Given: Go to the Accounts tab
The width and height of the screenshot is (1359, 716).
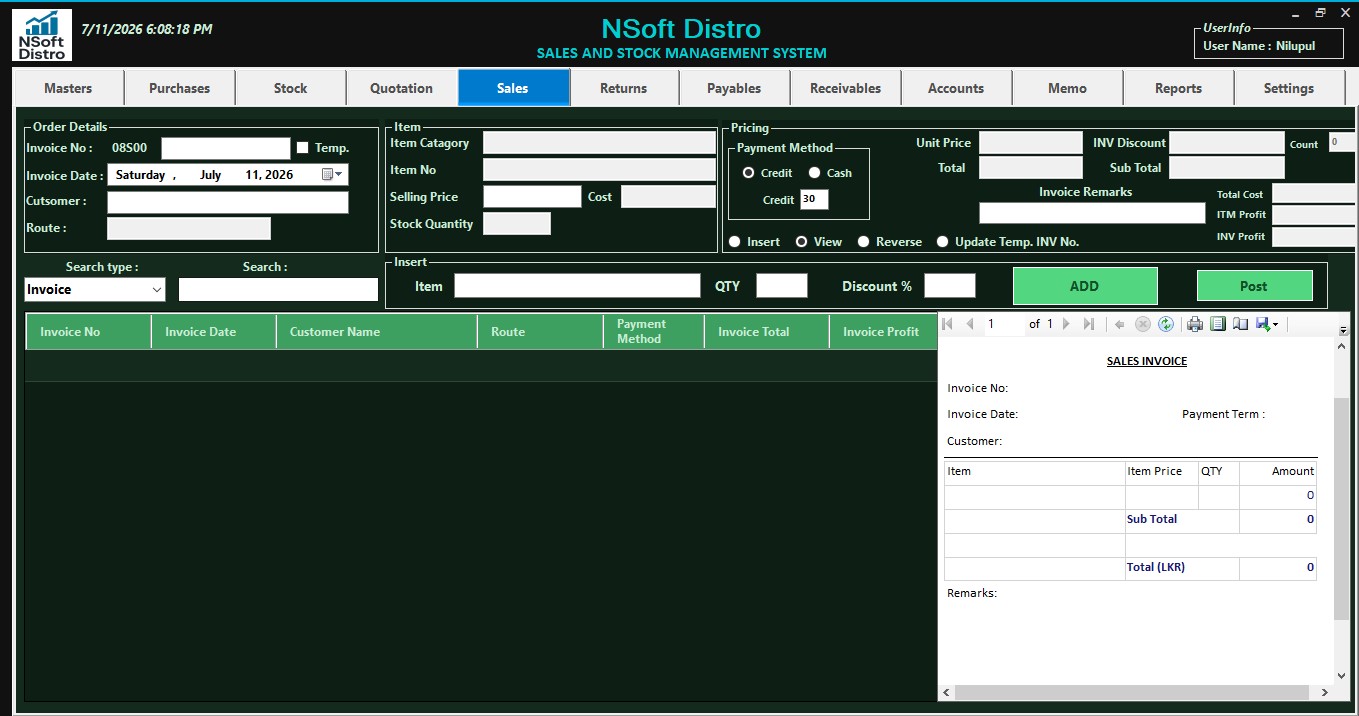Looking at the screenshot, I should (956, 88).
